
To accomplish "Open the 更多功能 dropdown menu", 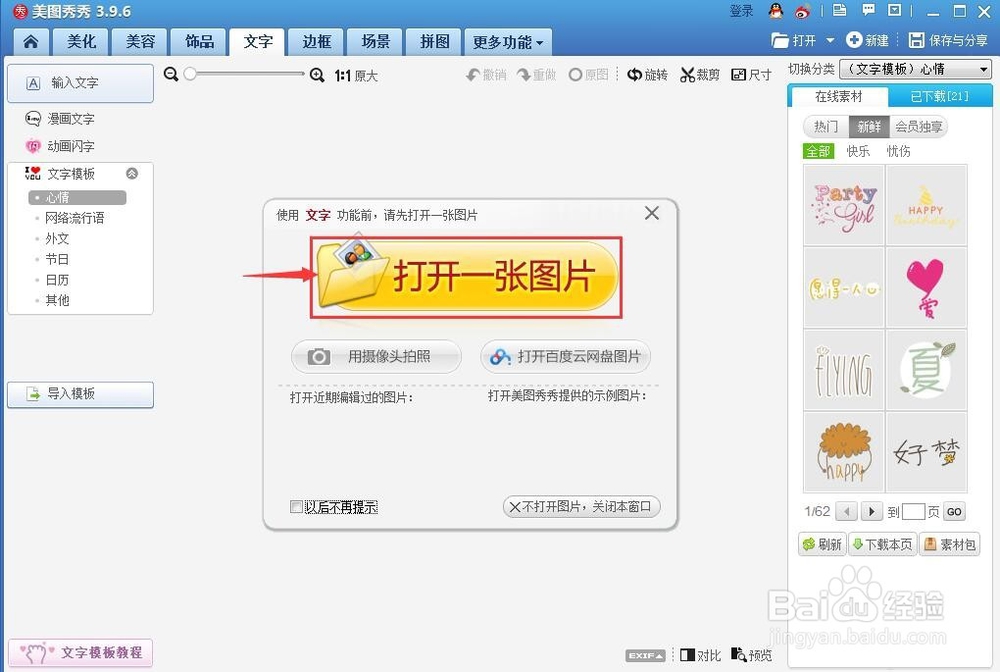I will 507,42.
